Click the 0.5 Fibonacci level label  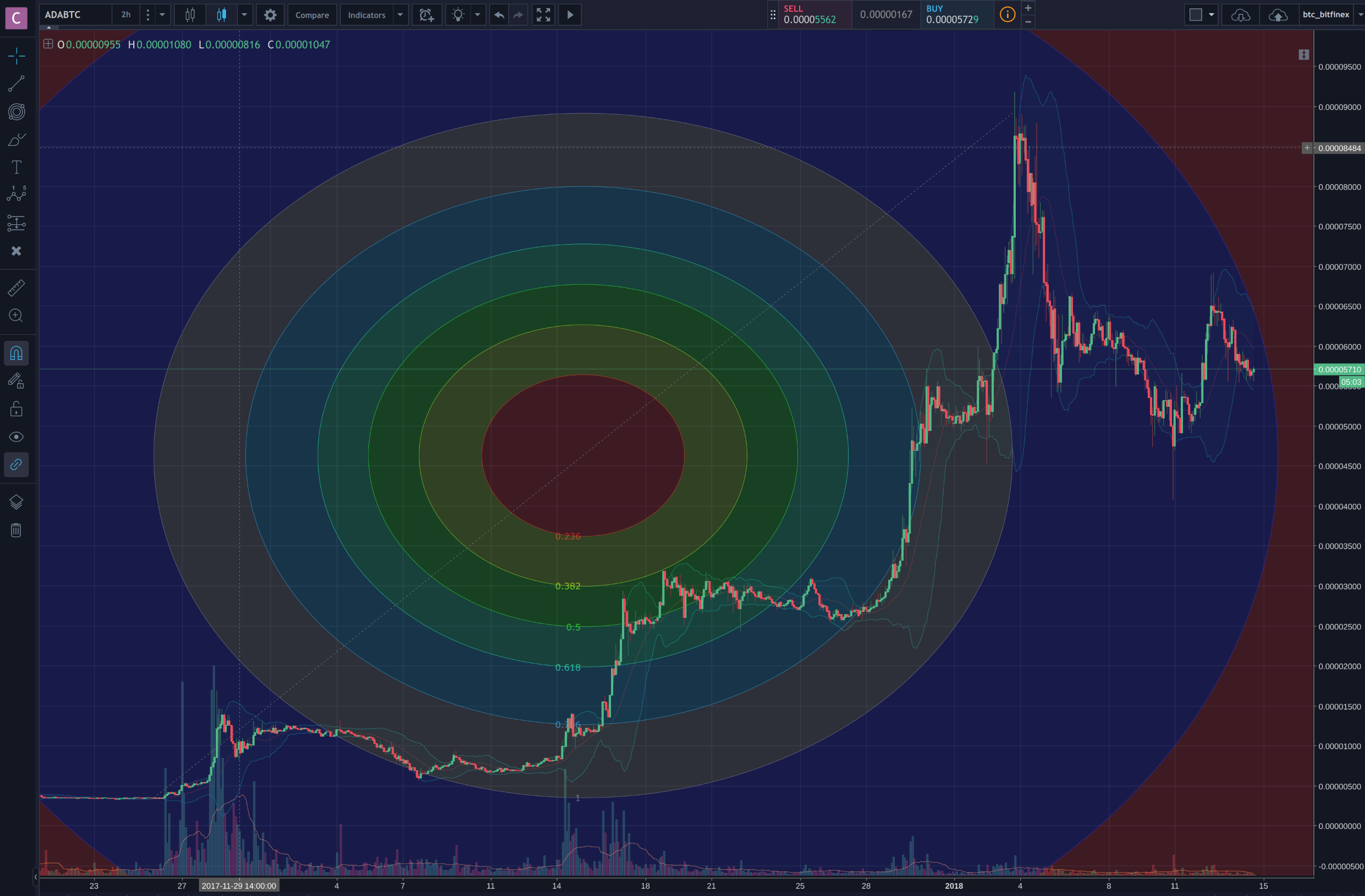(x=574, y=627)
